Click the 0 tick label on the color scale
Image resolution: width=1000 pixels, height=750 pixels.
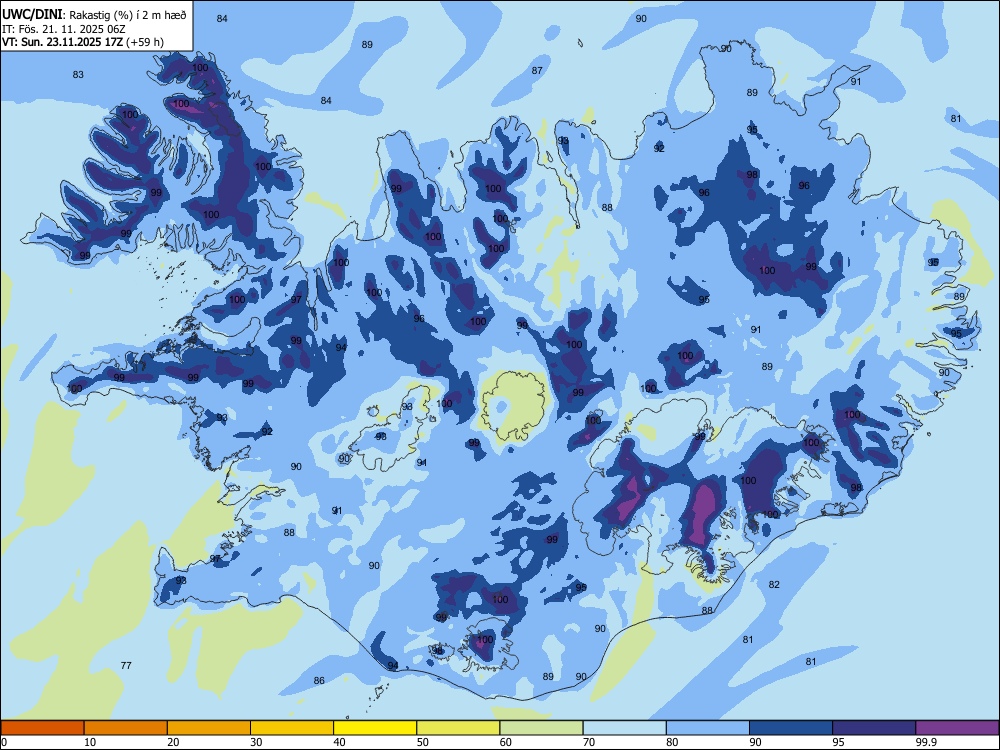point(4,742)
